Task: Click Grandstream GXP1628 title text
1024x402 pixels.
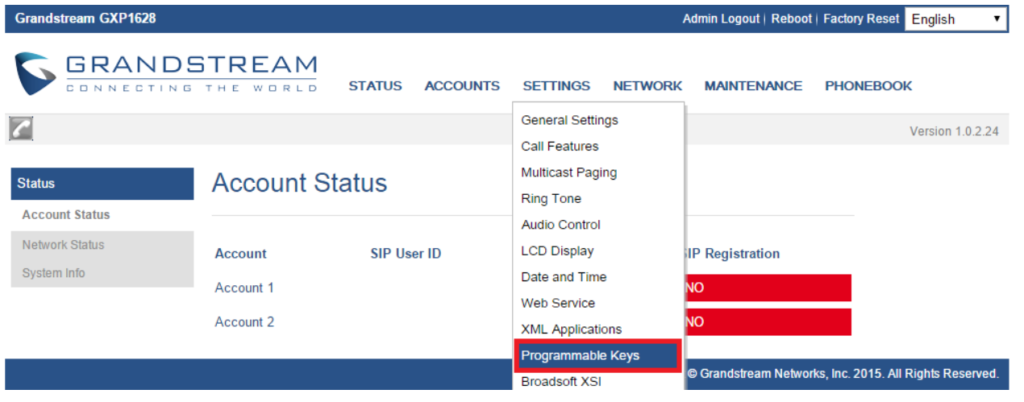Action: point(86,18)
